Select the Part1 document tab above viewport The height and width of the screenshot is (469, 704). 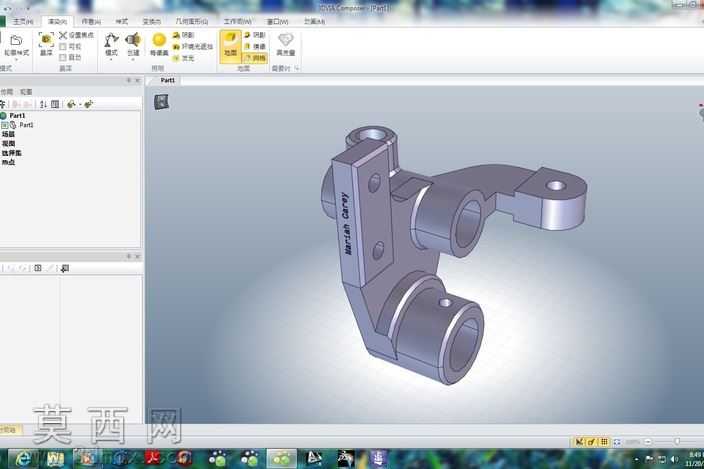point(167,80)
